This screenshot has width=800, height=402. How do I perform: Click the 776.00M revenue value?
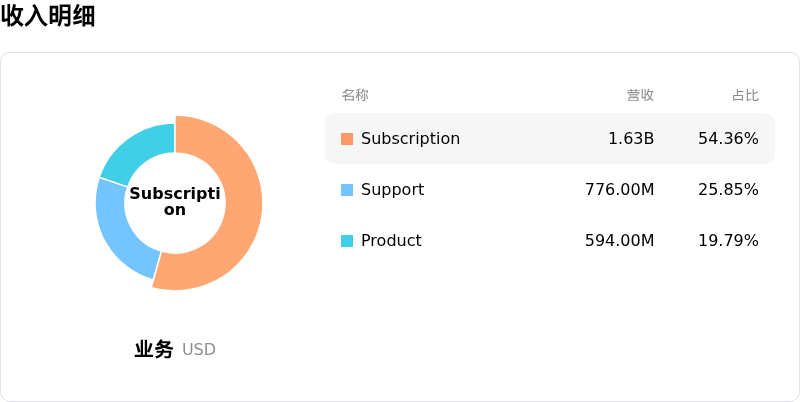pos(619,190)
